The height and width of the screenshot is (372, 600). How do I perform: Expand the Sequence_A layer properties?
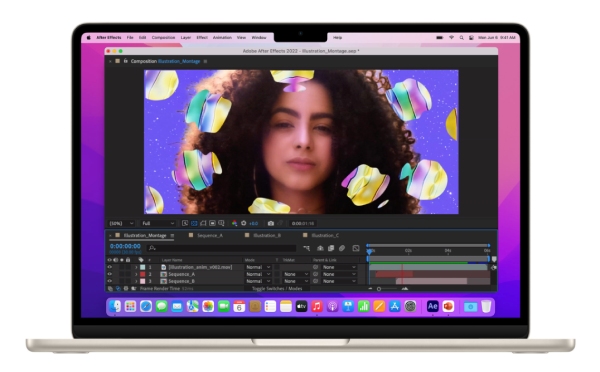[x=136, y=274]
